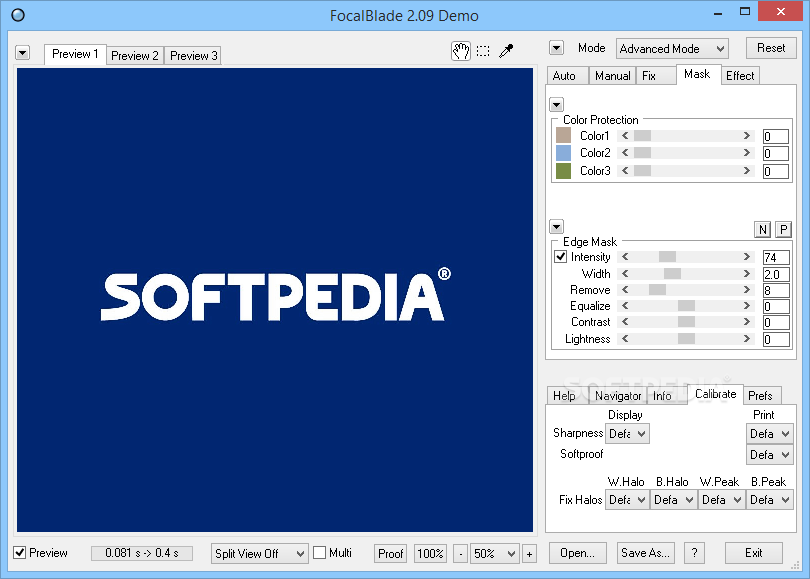Click the Color2 blue color swatch
The image size is (810, 579).
pyautogui.click(x=564, y=153)
